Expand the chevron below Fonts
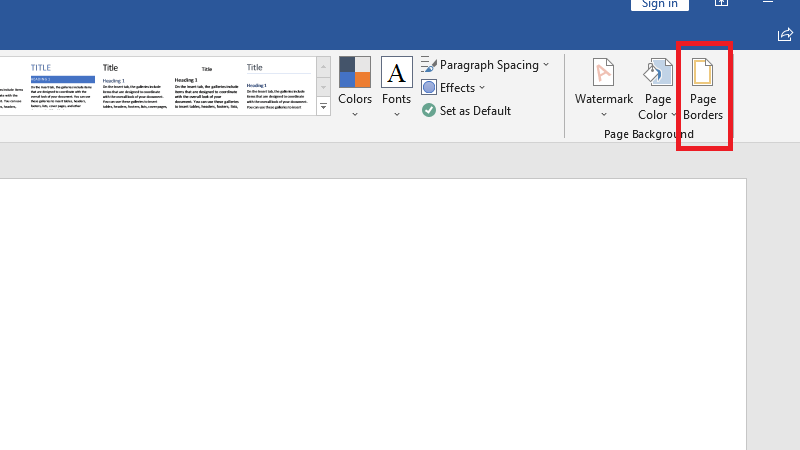Image resolution: width=800 pixels, height=450 pixels. [397, 114]
